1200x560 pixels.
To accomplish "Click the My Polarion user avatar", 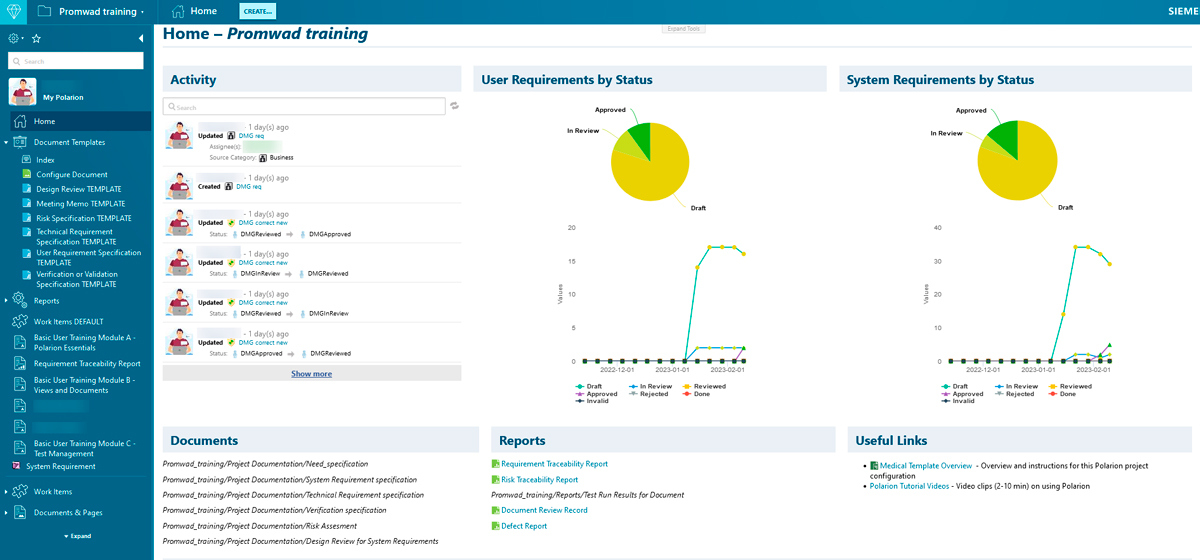I will pyautogui.click(x=22, y=92).
